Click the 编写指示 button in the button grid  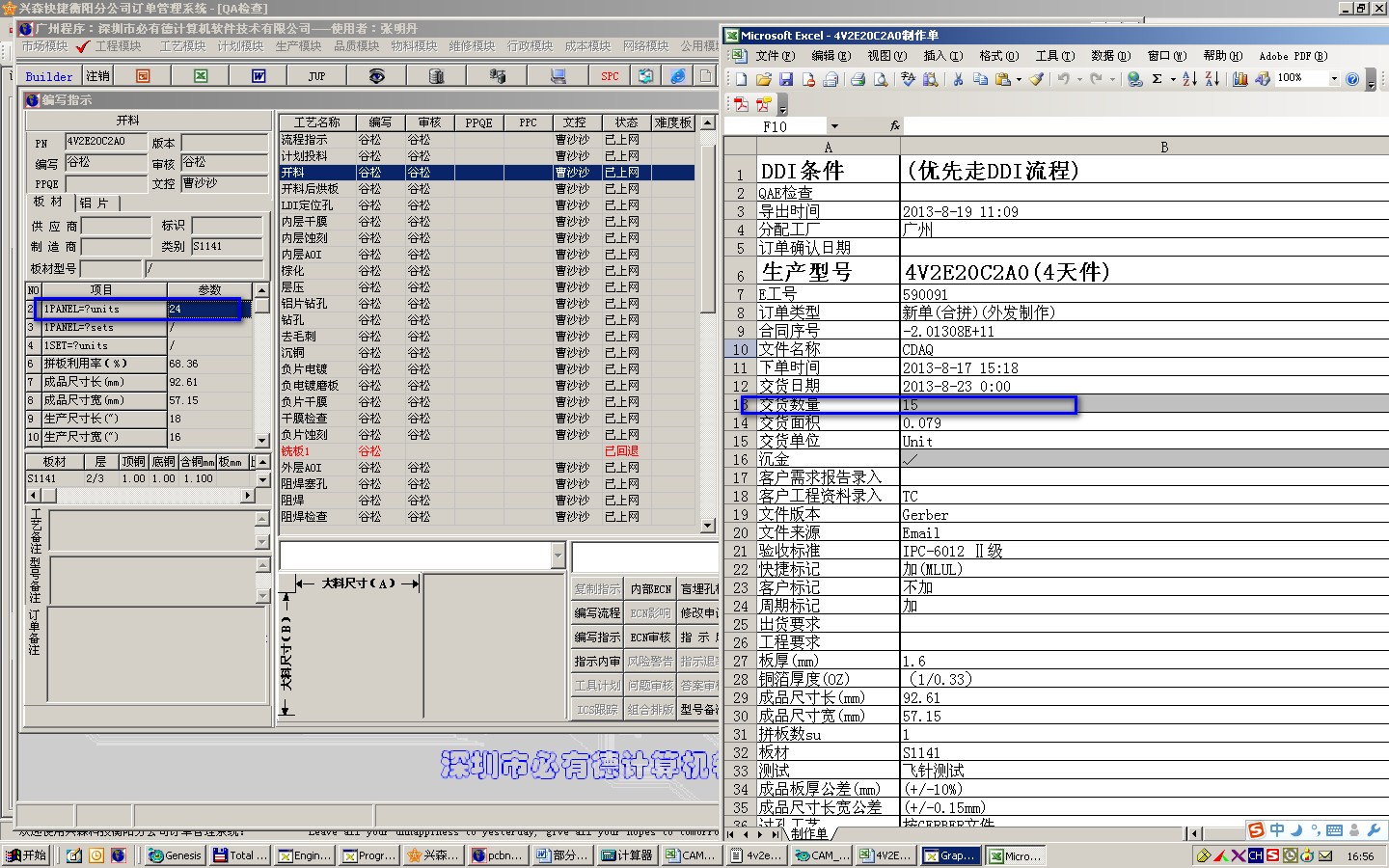tap(597, 637)
